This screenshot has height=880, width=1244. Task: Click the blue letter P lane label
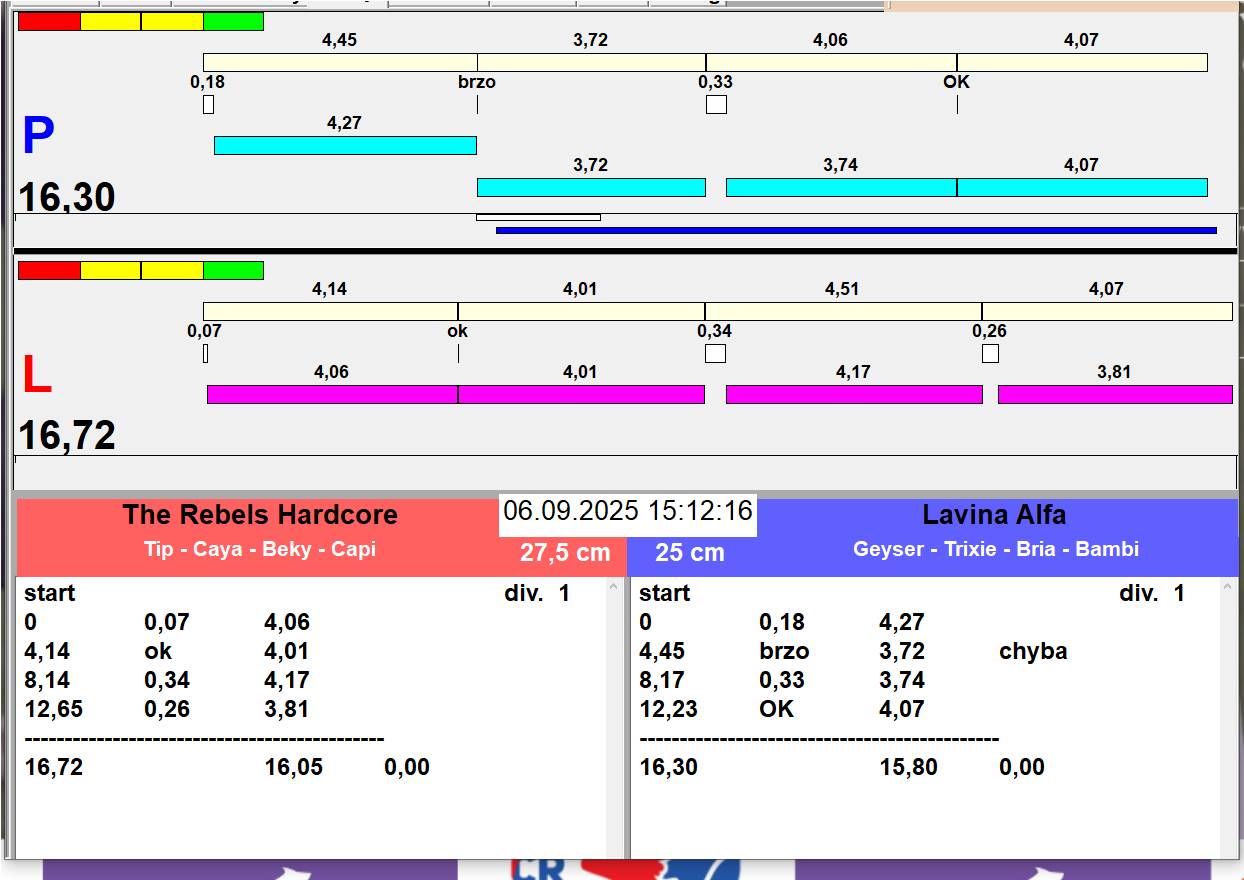point(38,137)
